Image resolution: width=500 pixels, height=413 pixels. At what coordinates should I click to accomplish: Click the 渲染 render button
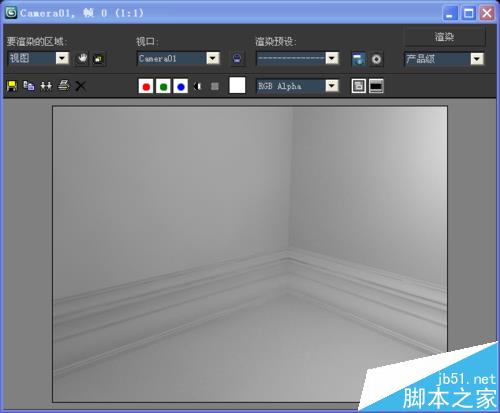pos(444,37)
